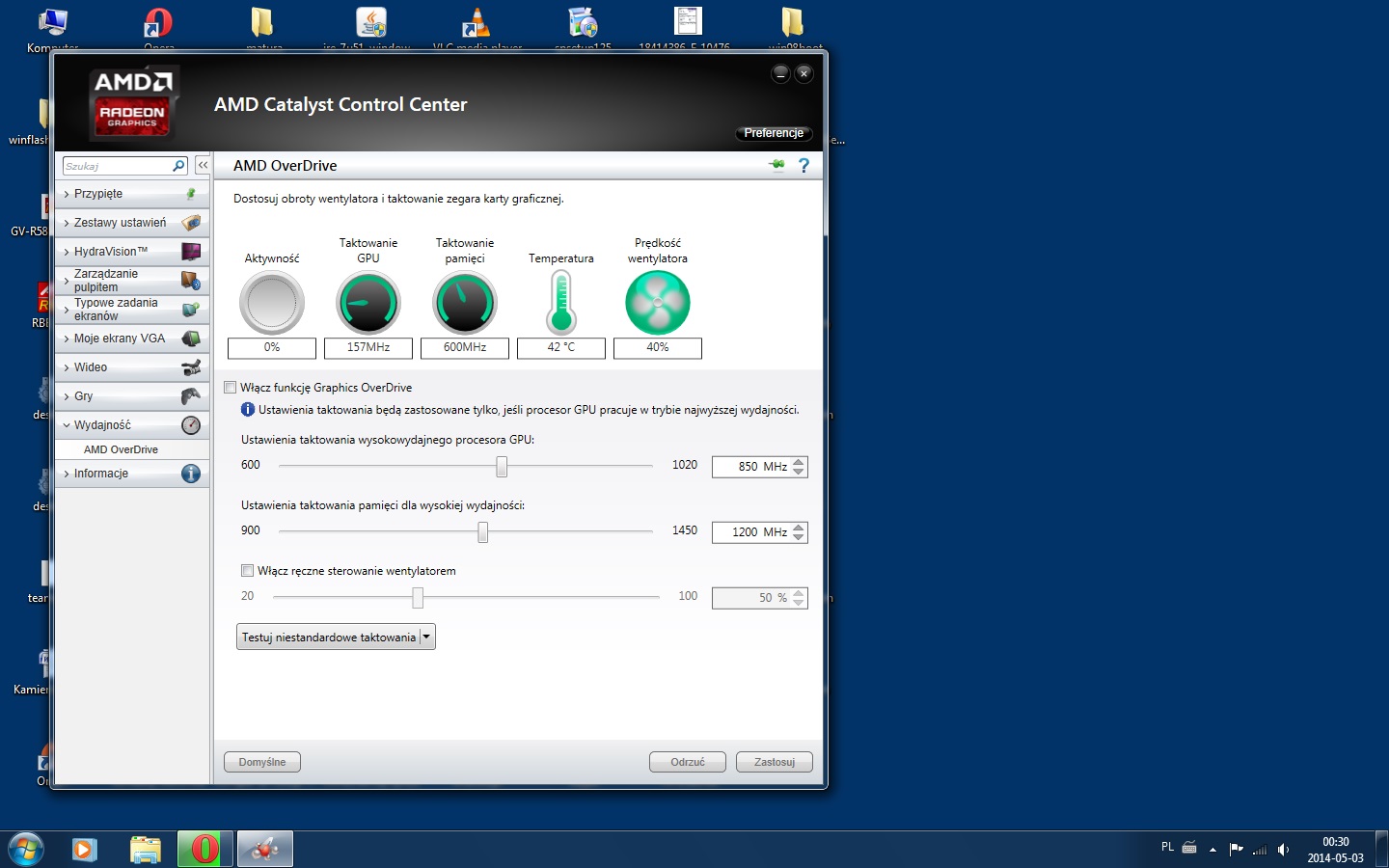The image size is (1389, 868).
Task: Click the 157MHz GPU clock value
Action: [x=368, y=347]
